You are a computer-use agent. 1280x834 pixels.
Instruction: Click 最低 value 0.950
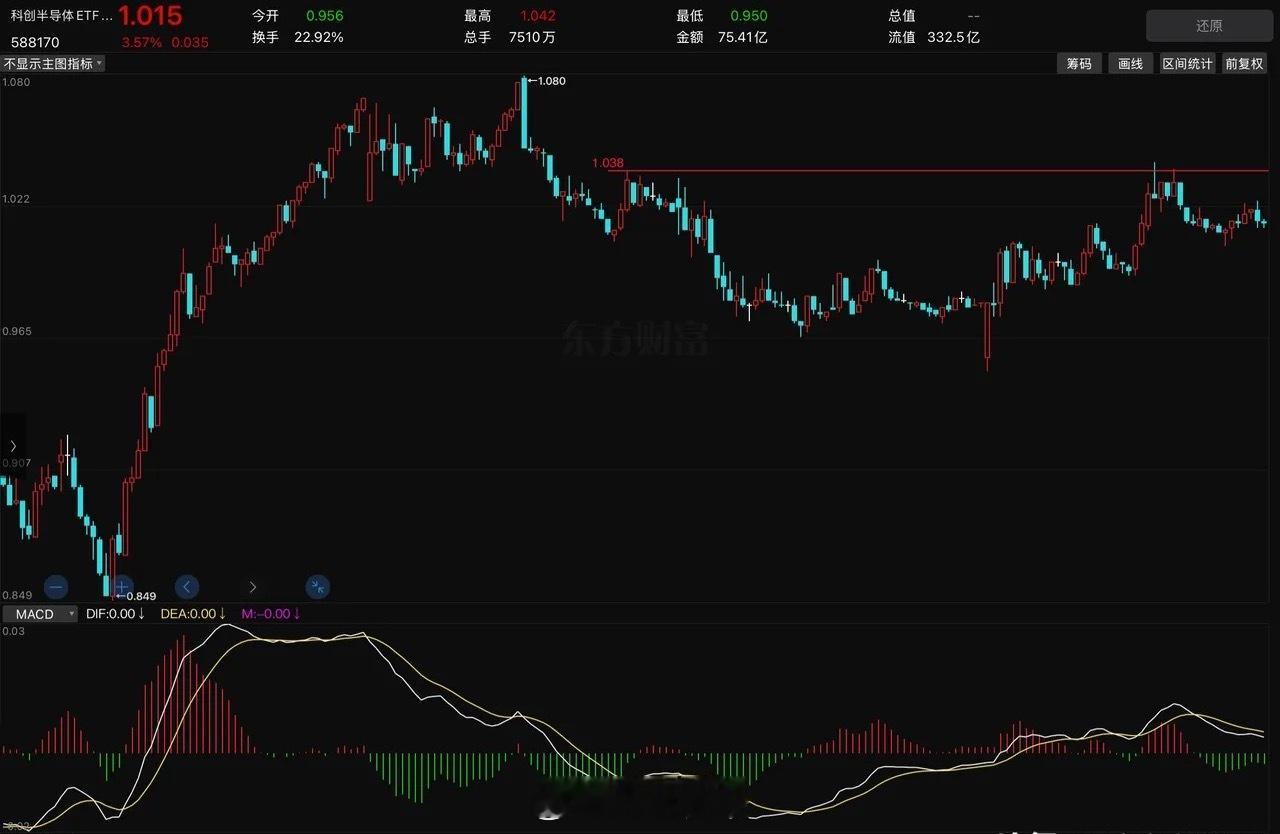click(749, 16)
